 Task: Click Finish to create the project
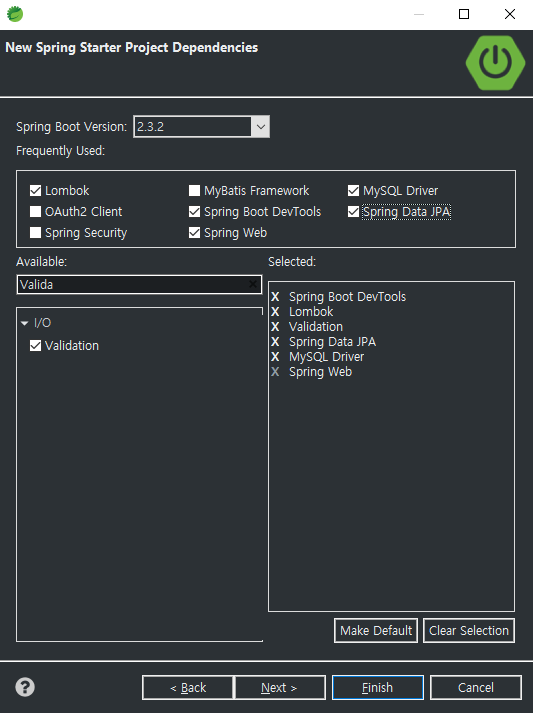tap(377, 687)
